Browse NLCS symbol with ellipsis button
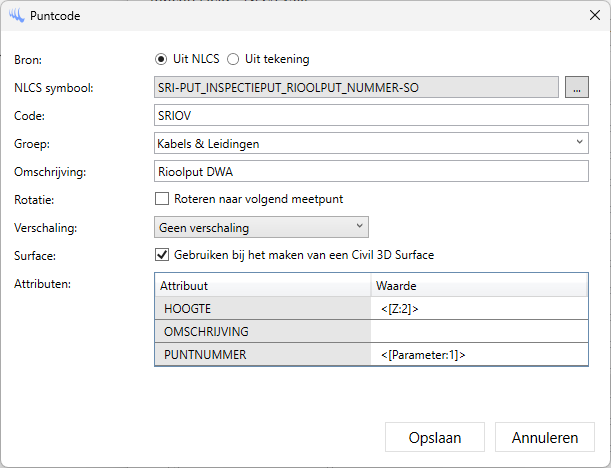This screenshot has width=611, height=468. 577,88
